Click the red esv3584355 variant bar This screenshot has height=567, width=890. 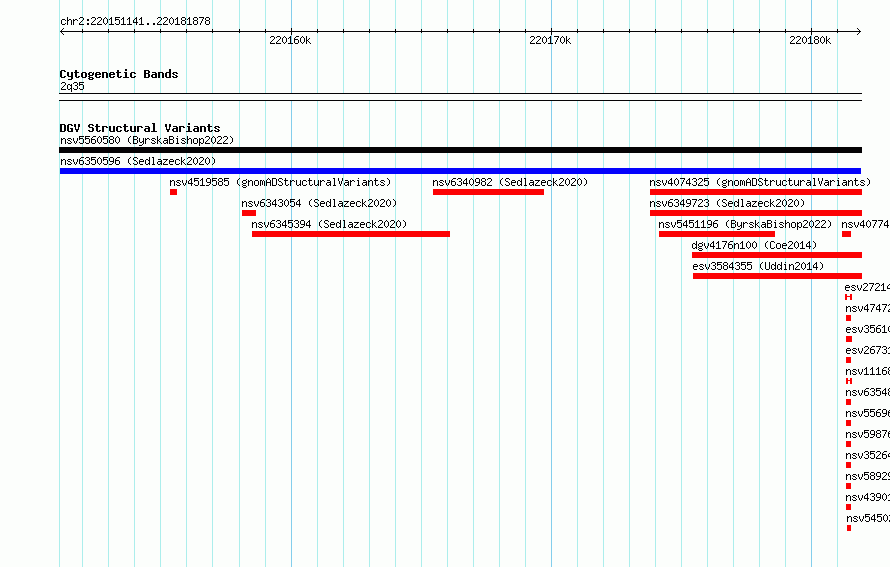pyautogui.click(x=777, y=276)
